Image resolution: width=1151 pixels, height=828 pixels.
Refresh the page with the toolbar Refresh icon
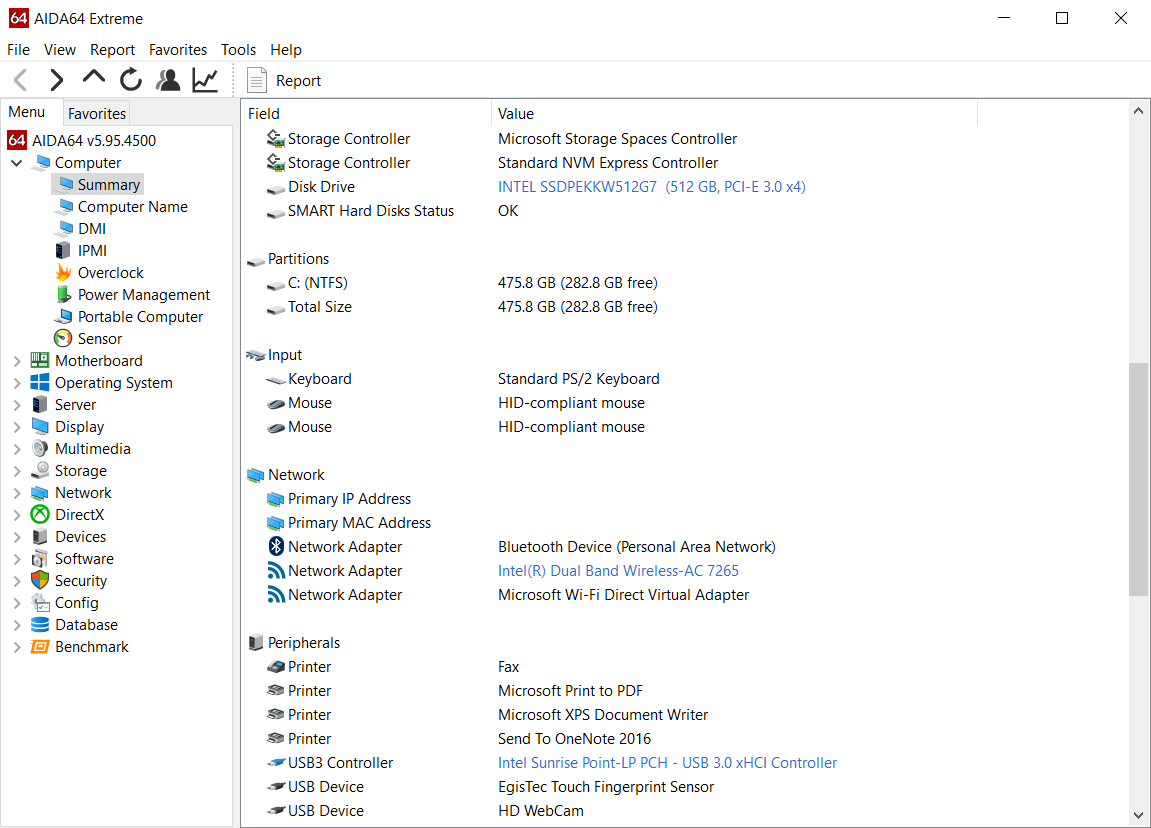click(x=131, y=79)
